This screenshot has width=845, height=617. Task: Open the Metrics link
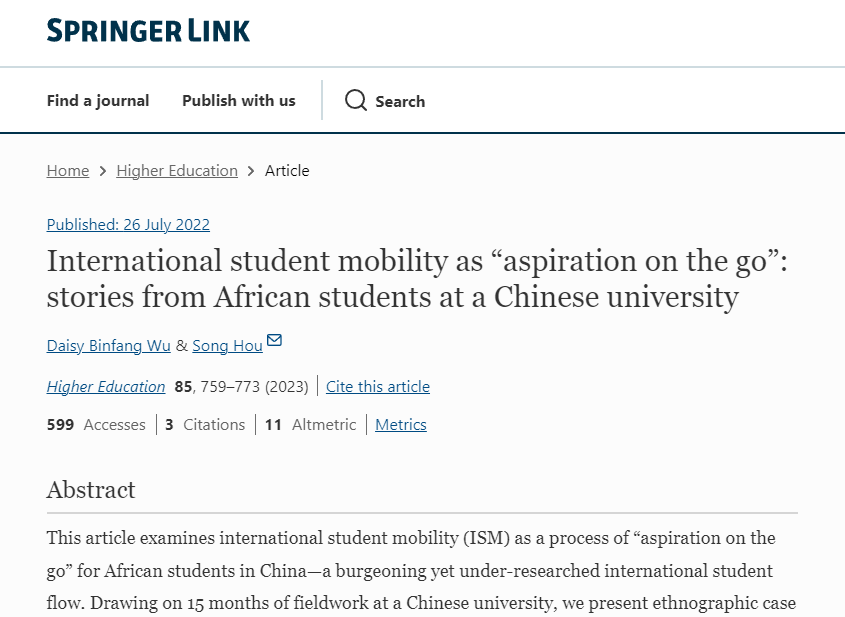coord(401,424)
